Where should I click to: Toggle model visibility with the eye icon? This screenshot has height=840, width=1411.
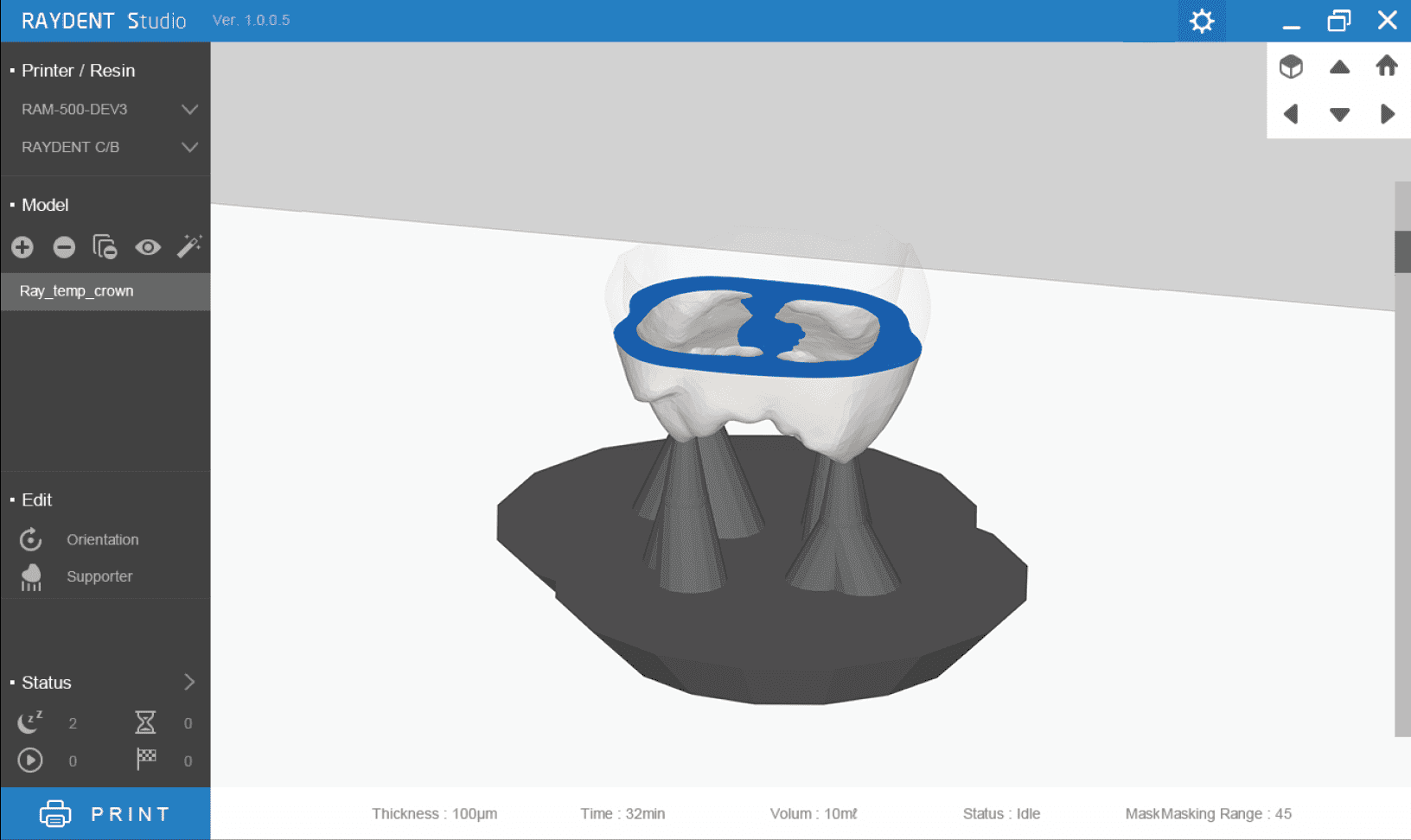[148, 248]
